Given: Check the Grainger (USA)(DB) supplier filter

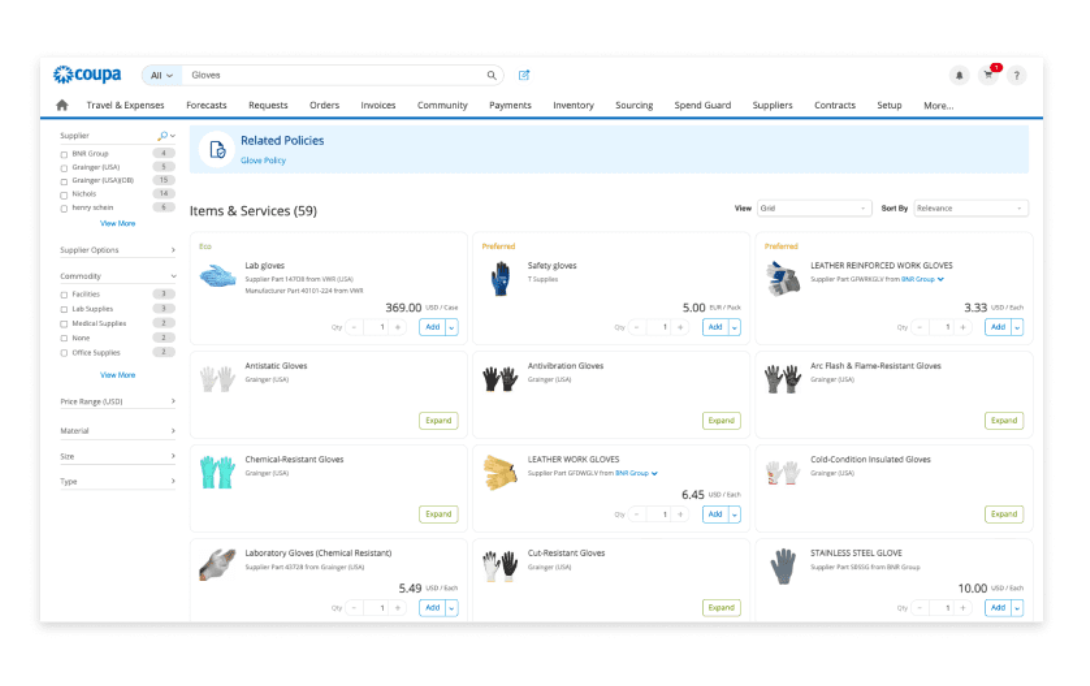Looking at the screenshot, I should click(64, 181).
